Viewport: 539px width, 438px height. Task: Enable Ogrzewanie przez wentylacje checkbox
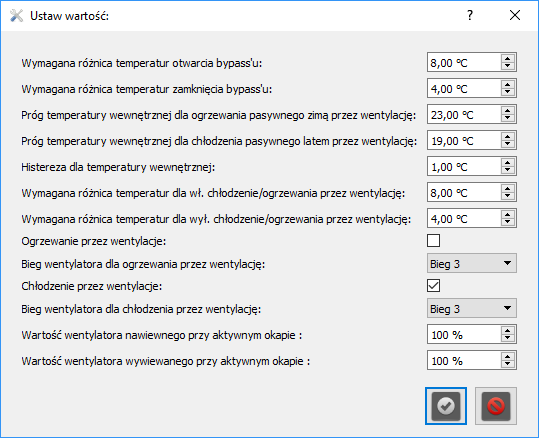(433, 241)
